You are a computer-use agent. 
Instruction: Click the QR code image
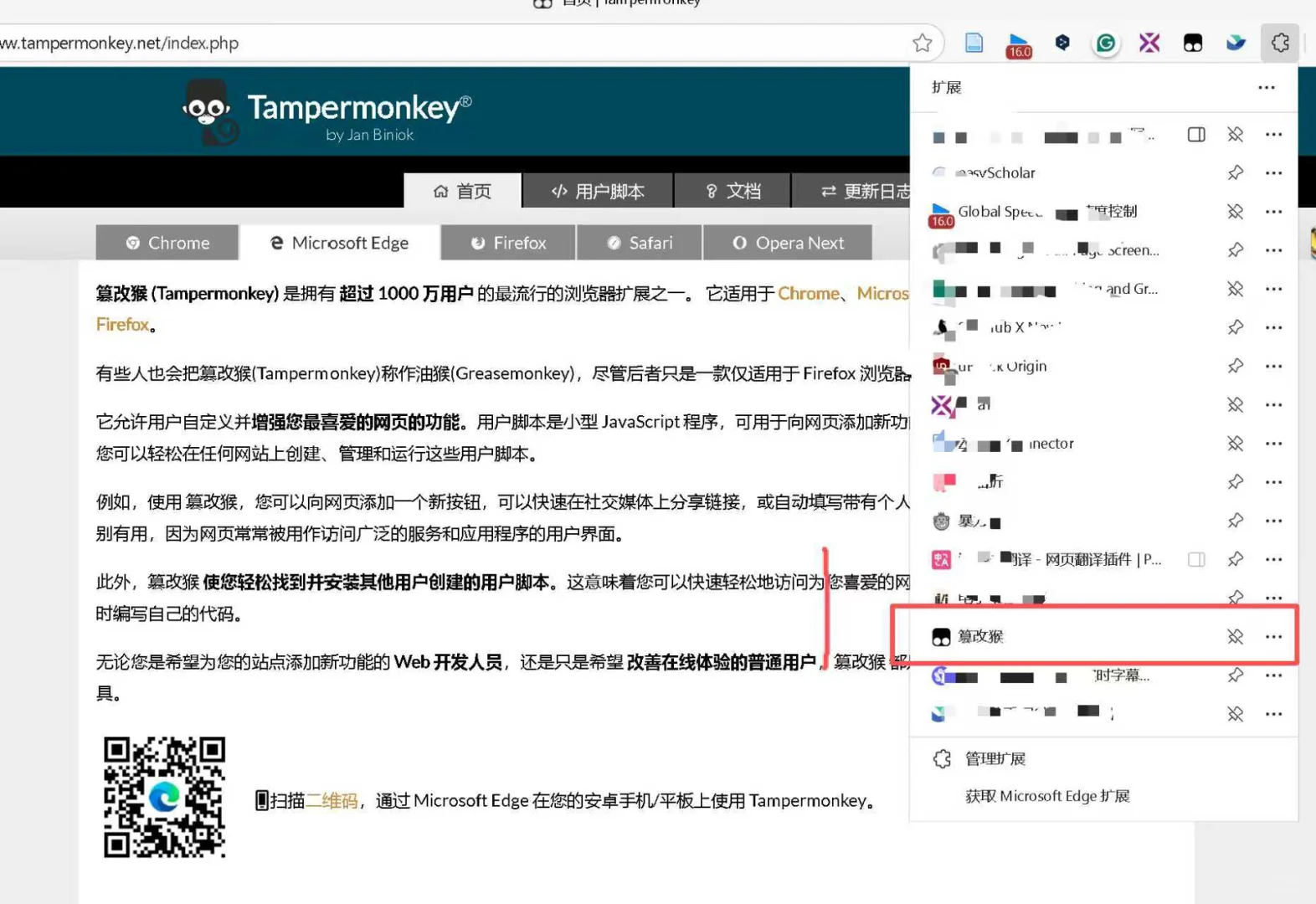[x=165, y=797]
